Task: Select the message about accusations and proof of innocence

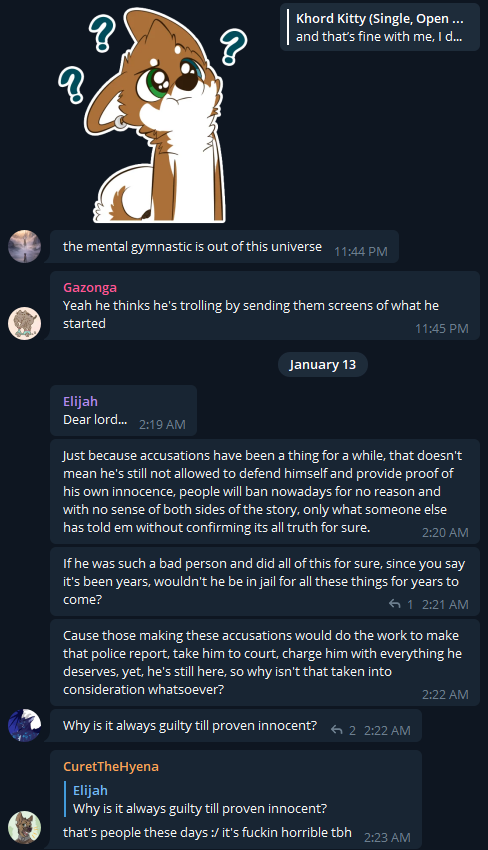Action: pyautogui.click(x=265, y=491)
